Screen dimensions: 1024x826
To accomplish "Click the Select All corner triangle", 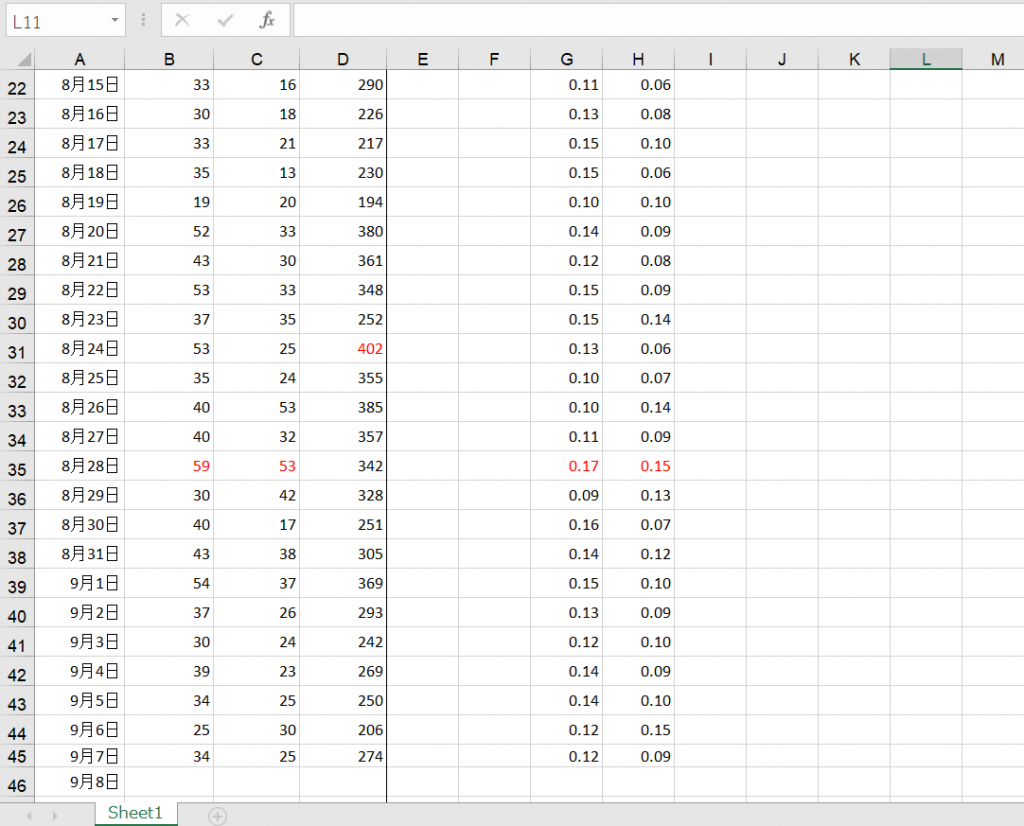I will coord(24,60).
